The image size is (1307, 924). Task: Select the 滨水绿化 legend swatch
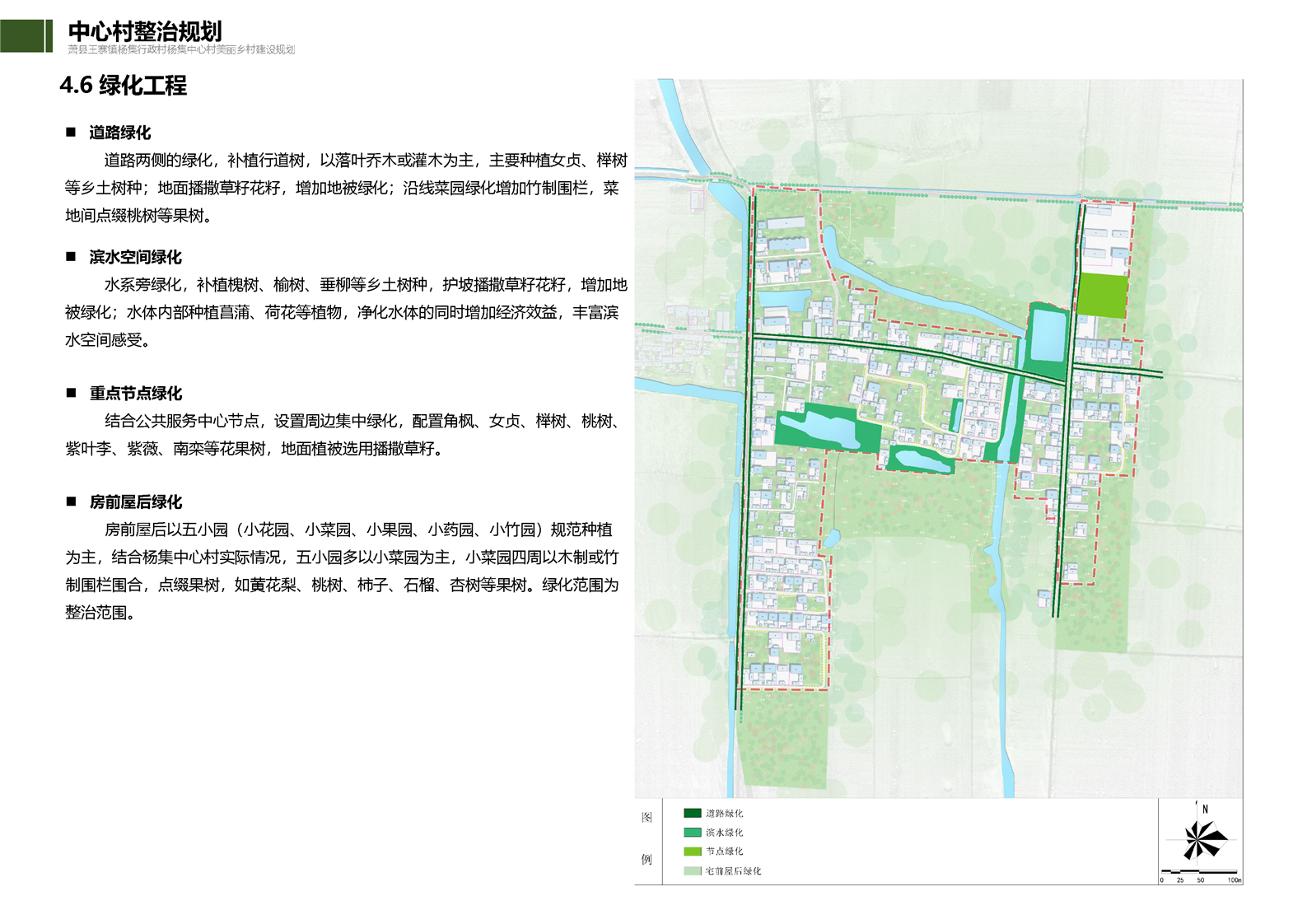[x=692, y=833]
